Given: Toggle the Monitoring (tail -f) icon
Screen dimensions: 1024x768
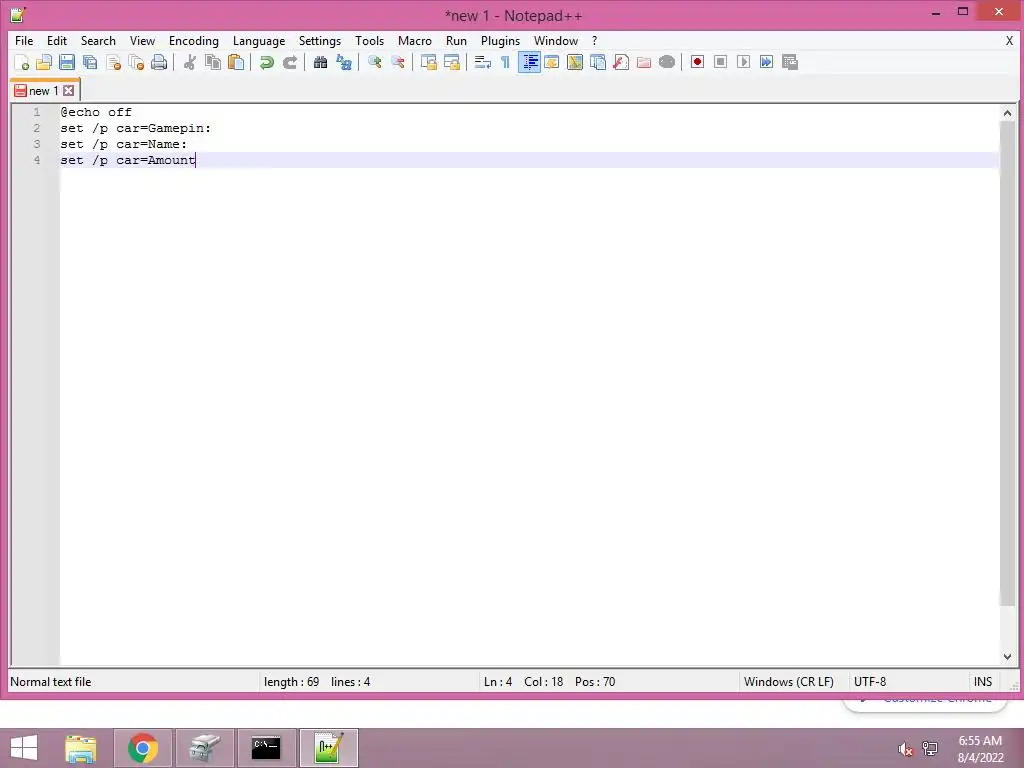Looking at the screenshot, I should pos(667,62).
